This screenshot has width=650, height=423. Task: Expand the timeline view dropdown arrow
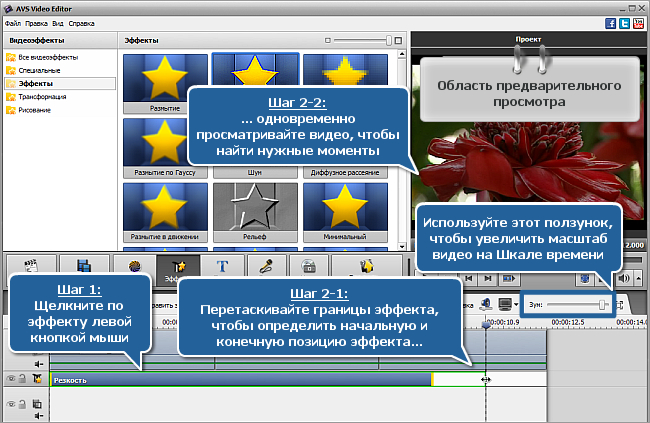coord(516,305)
